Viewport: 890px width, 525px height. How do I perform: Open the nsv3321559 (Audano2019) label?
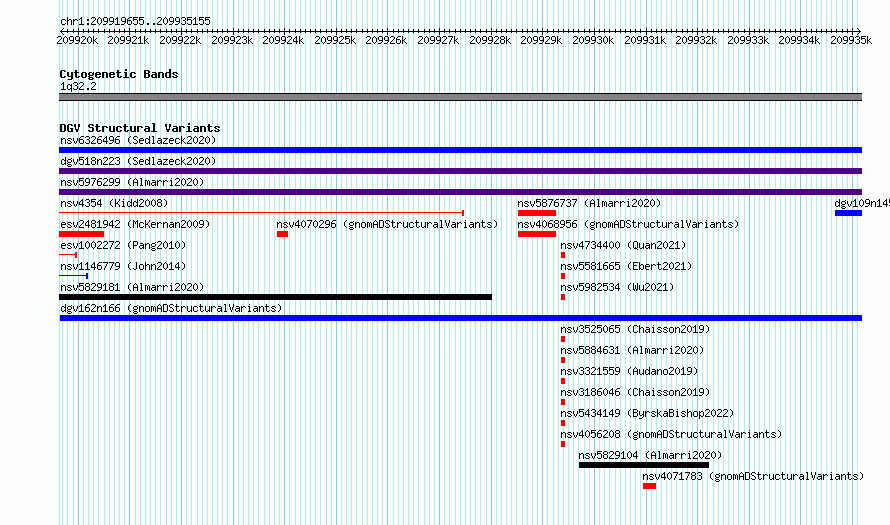pyautogui.click(x=629, y=371)
